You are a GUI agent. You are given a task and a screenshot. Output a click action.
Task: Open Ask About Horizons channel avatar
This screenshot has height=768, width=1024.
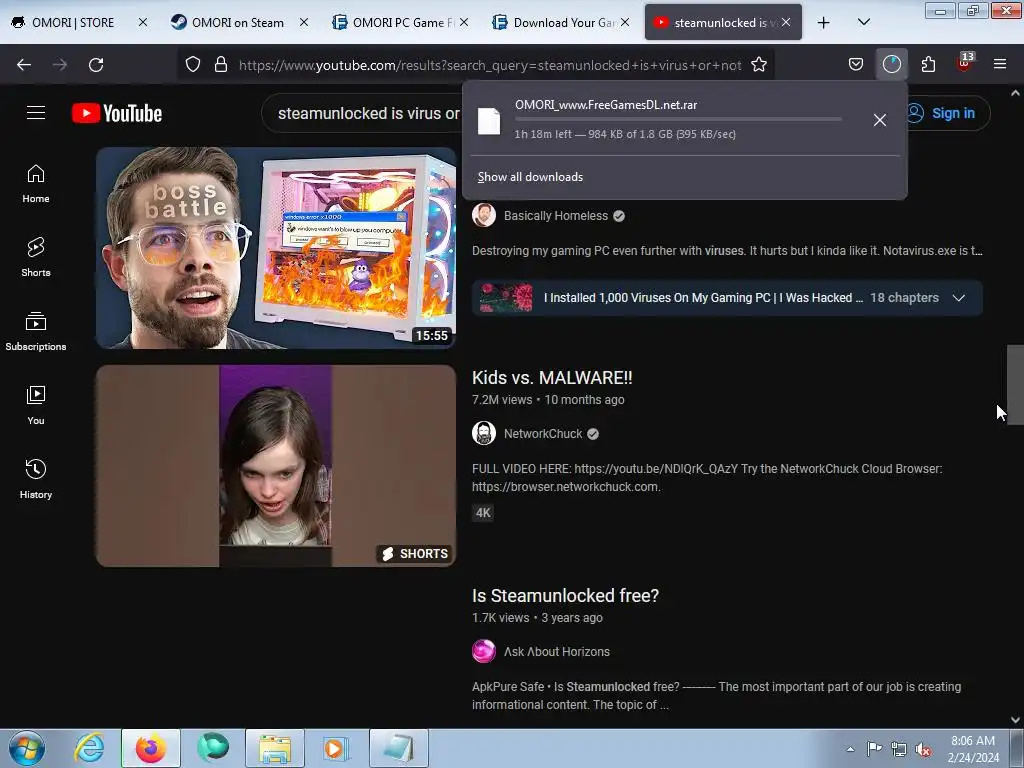coord(484,651)
